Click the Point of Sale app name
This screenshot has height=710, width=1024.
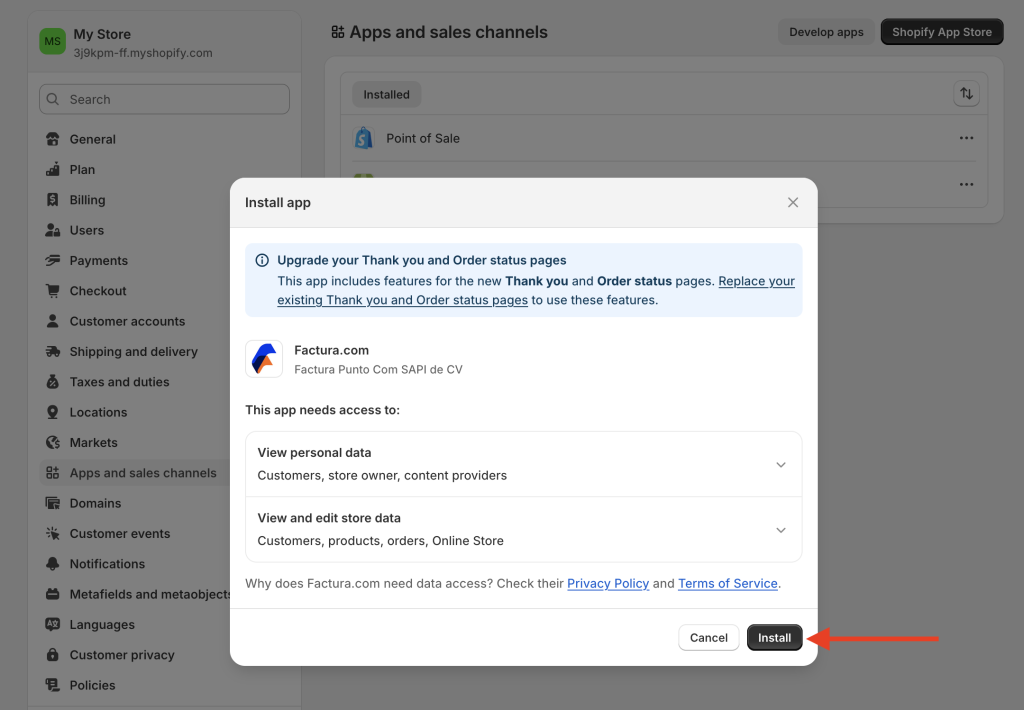[423, 138]
